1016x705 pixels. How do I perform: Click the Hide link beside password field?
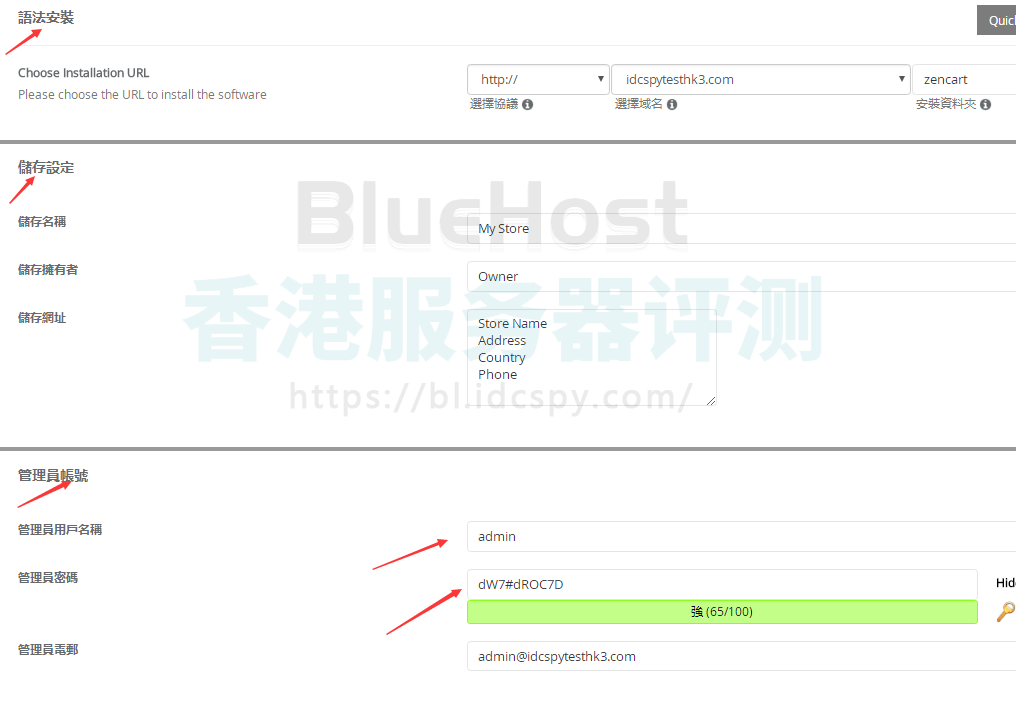pyautogui.click(x=1005, y=583)
